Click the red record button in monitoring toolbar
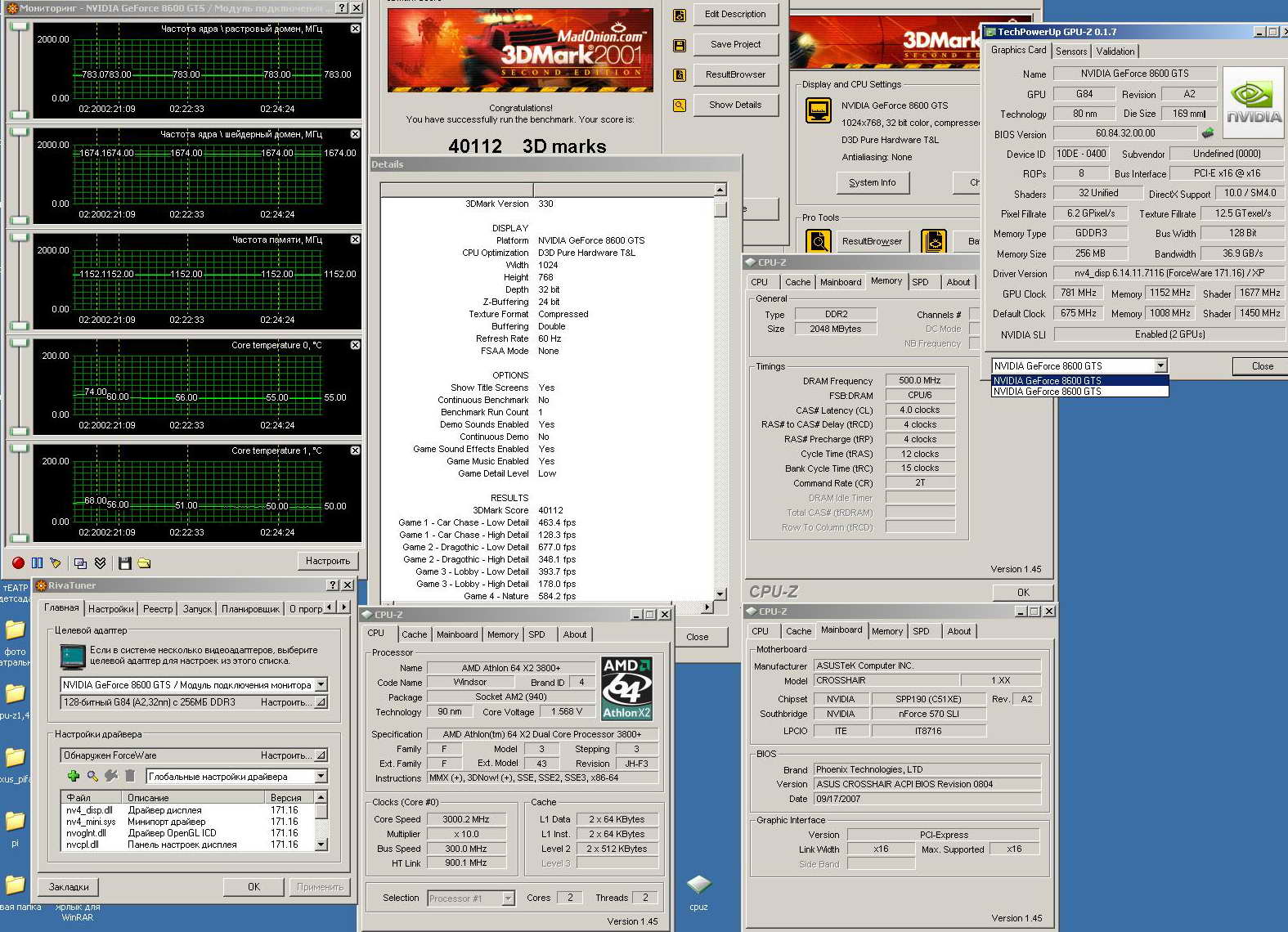The width and height of the screenshot is (1288, 932). pos(18,562)
